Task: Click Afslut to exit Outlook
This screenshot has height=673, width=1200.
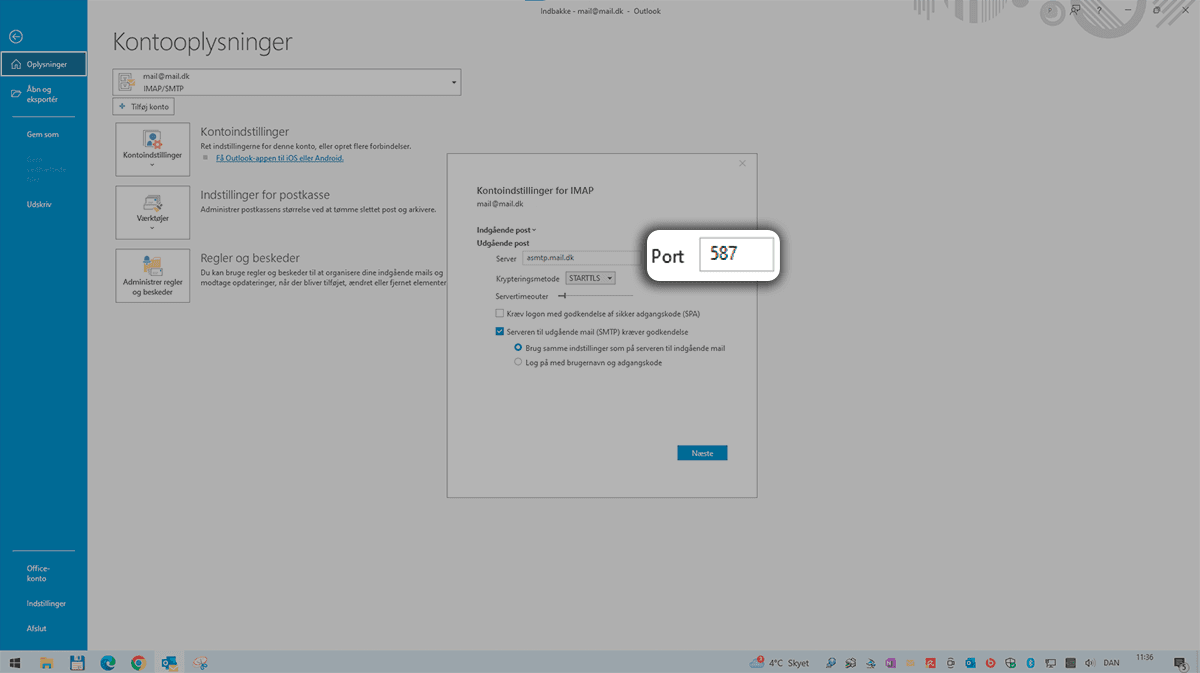Action: (x=37, y=629)
